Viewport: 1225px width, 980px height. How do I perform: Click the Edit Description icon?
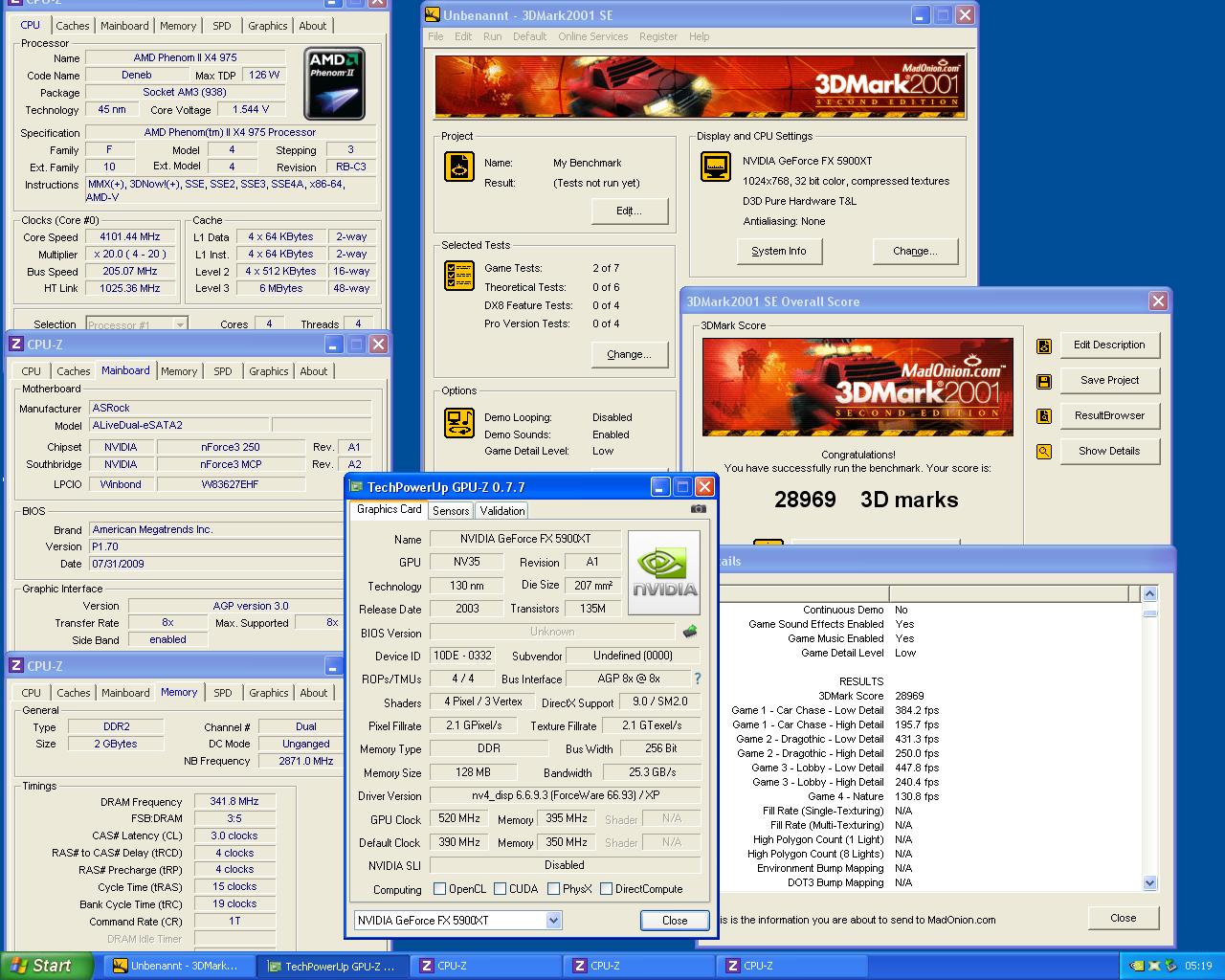[1044, 345]
